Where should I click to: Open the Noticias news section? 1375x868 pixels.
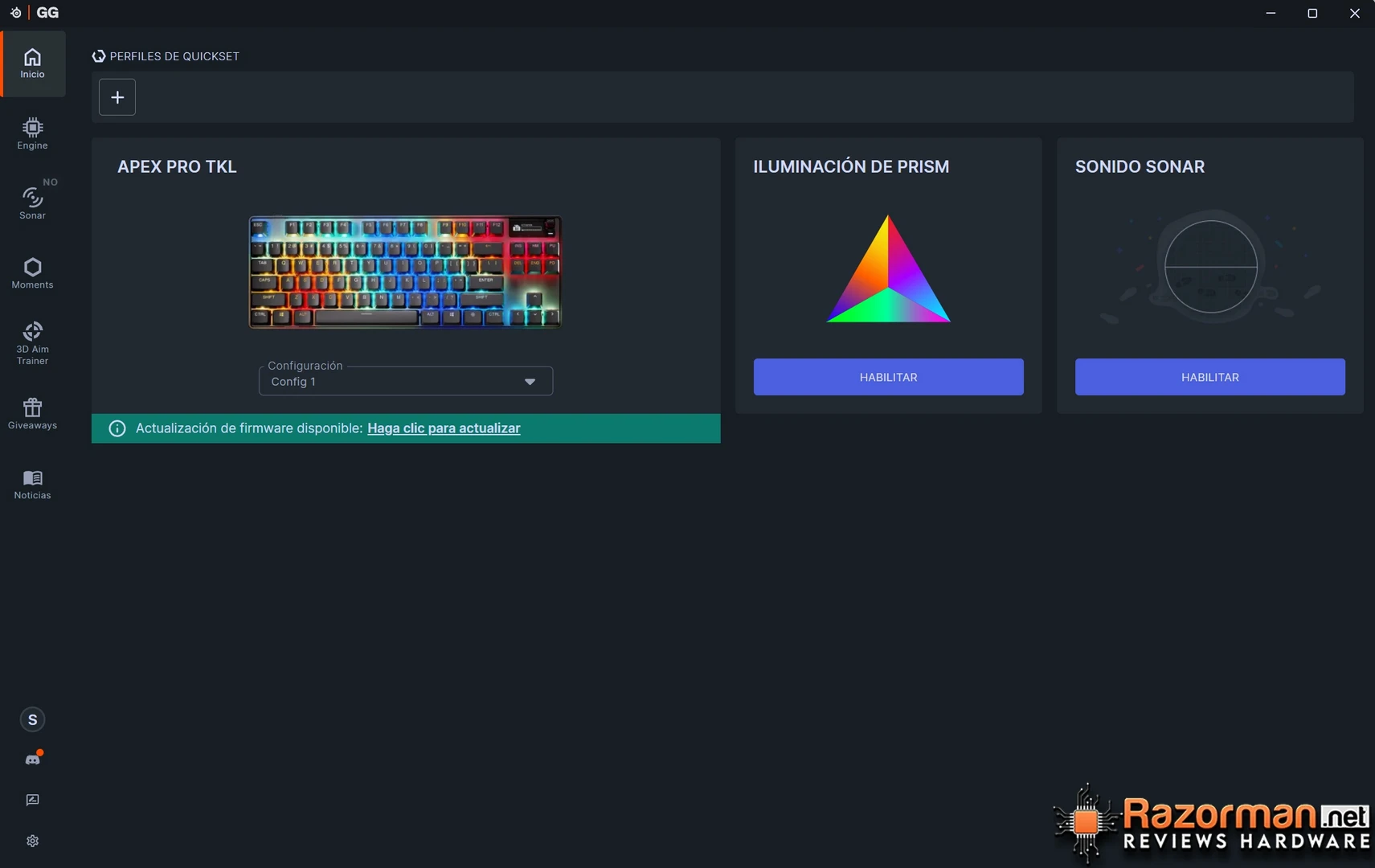pyautogui.click(x=33, y=484)
